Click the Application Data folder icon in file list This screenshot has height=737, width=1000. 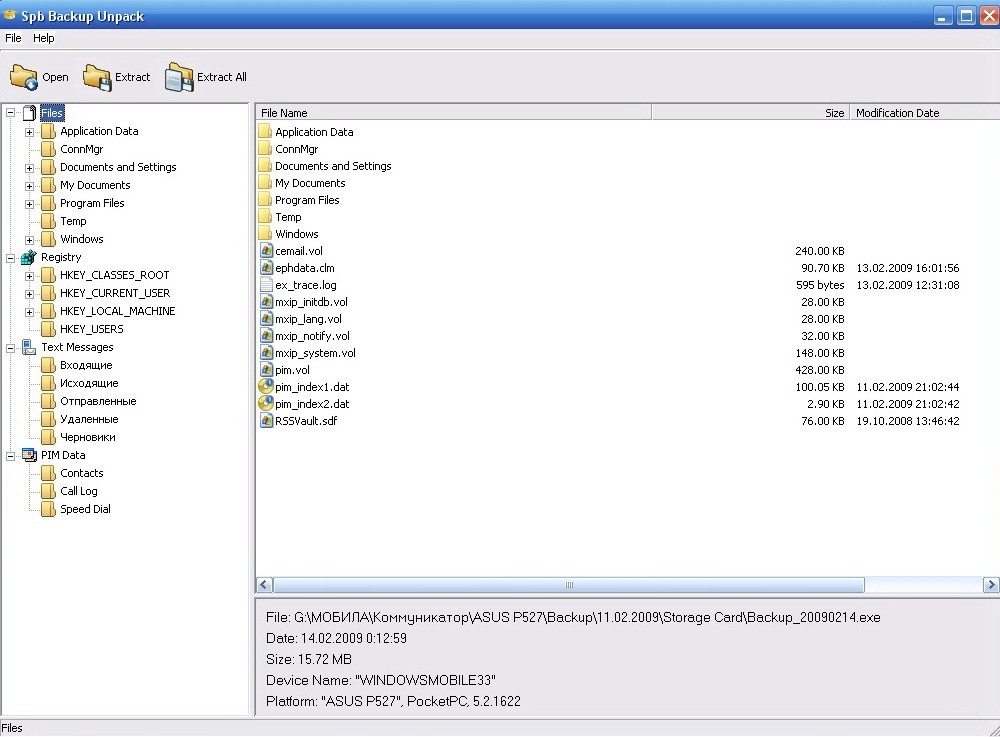[265, 132]
